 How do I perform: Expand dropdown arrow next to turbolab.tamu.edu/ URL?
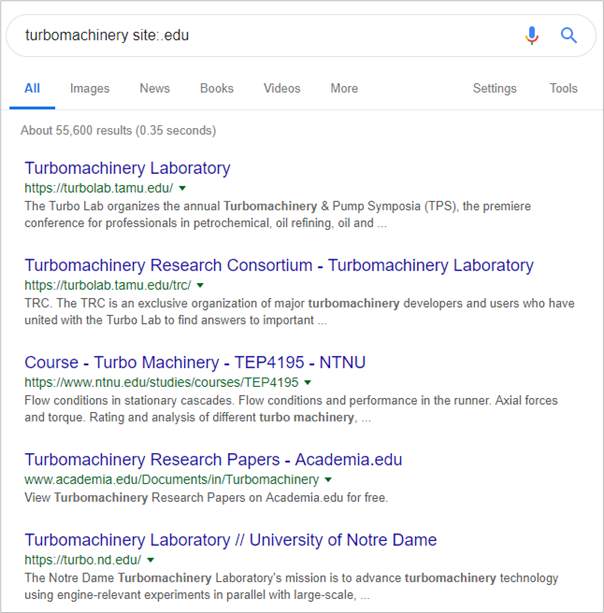(x=182, y=188)
